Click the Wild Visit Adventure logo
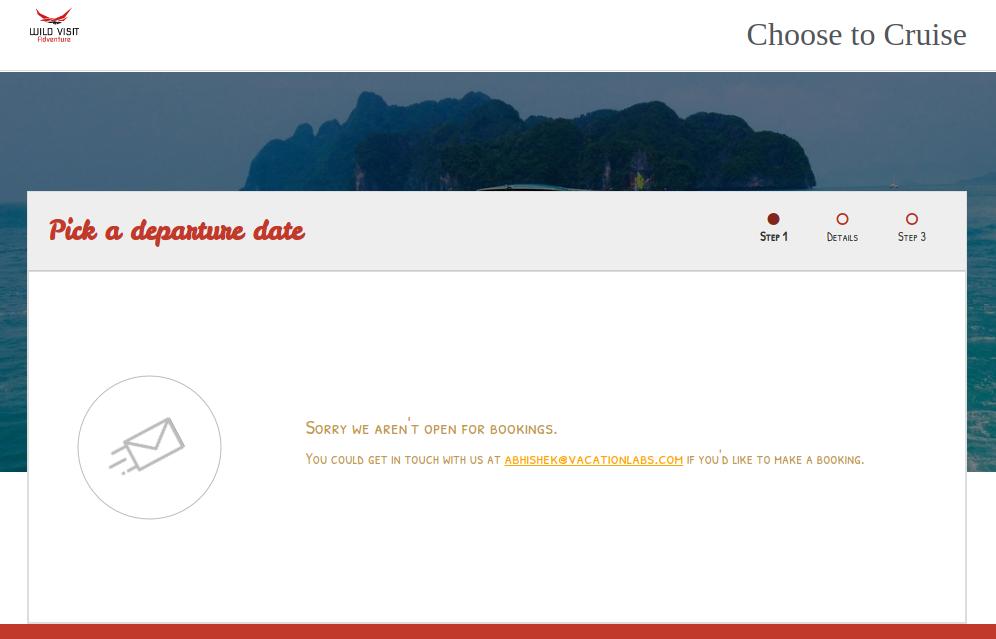996x639 pixels. [x=54, y=26]
